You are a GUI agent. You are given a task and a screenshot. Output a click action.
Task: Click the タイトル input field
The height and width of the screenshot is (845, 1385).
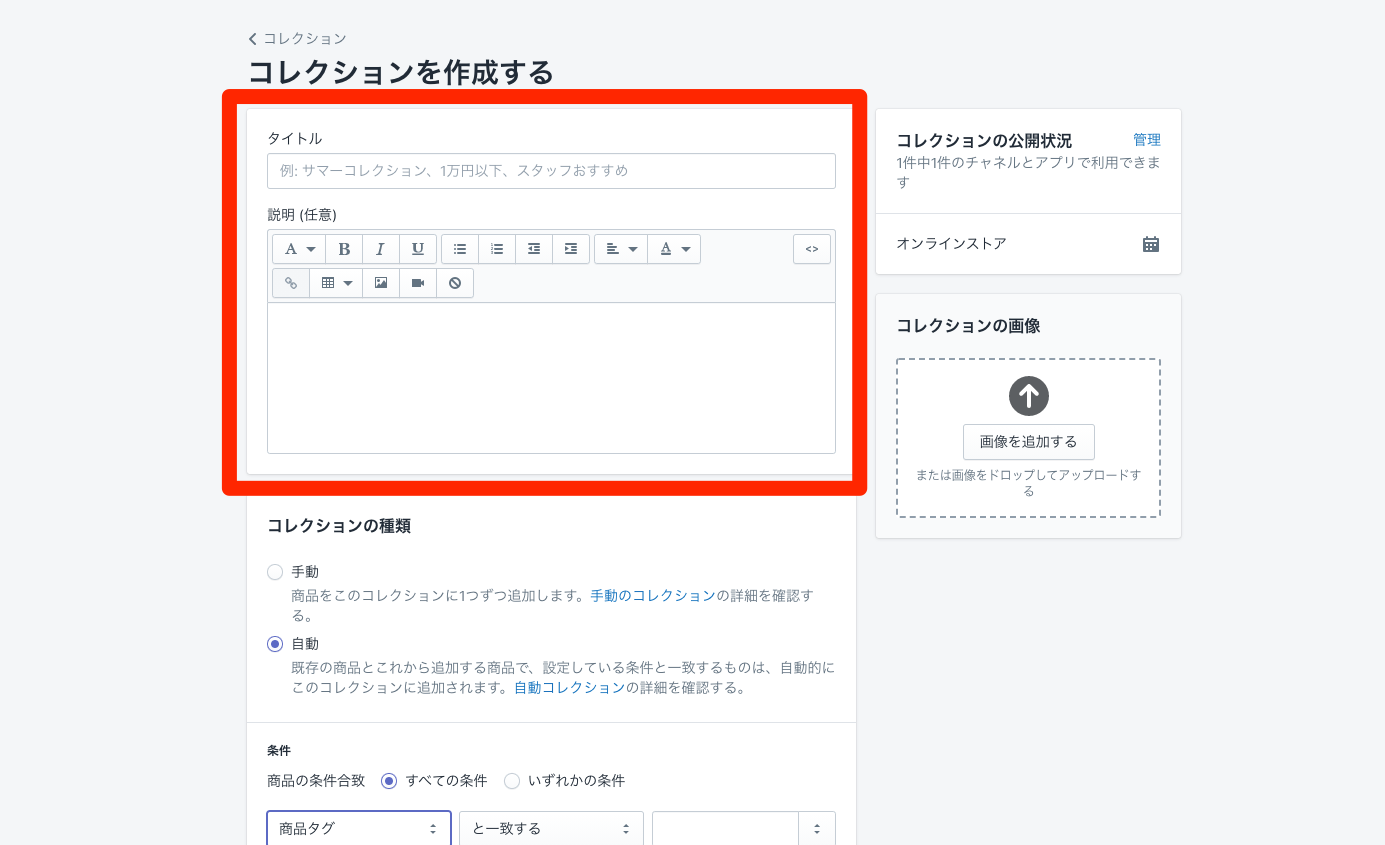click(x=551, y=170)
